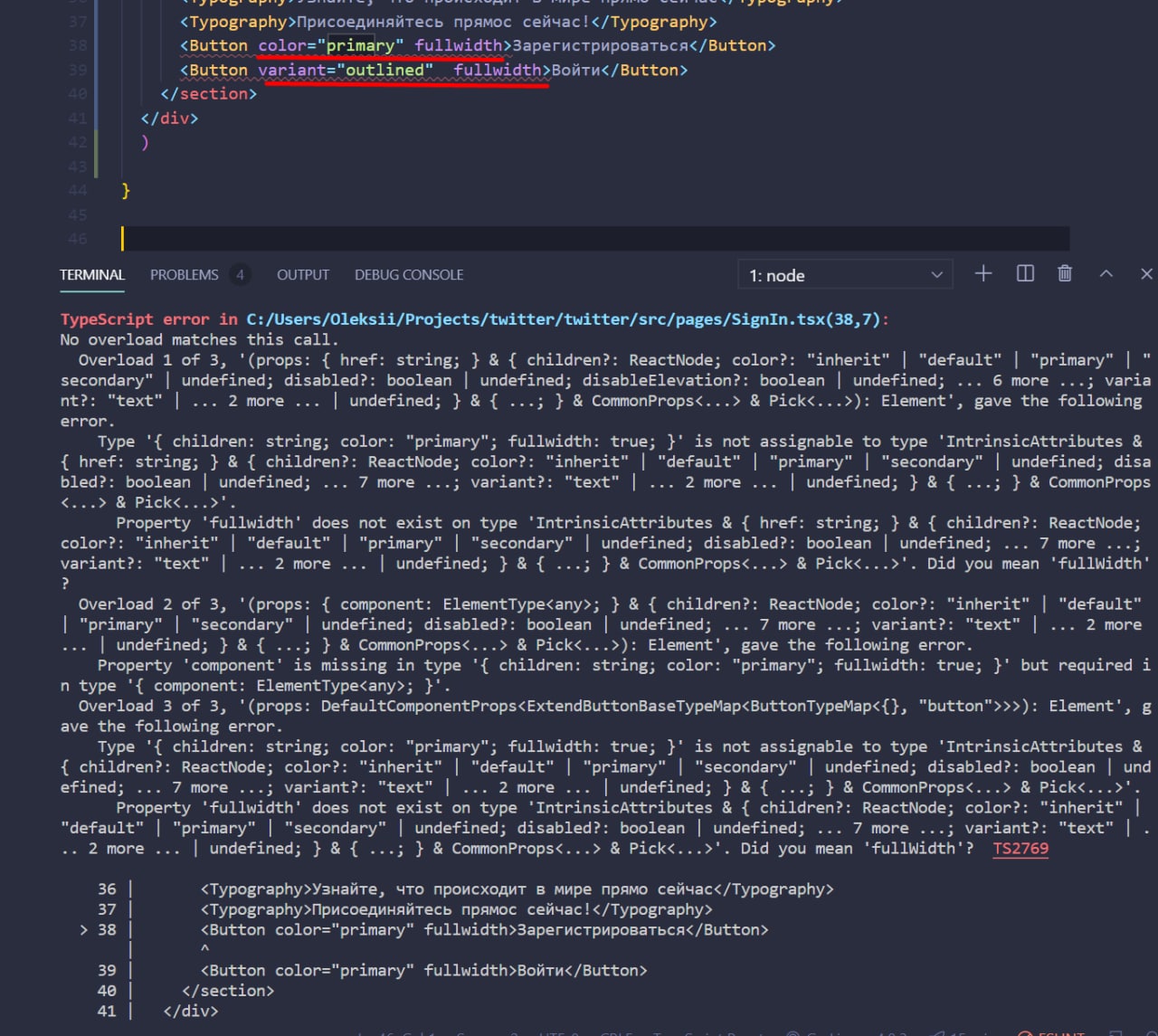The height and width of the screenshot is (1036, 1158).
Task: Close the bottom panel
Action: [1146, 273]
